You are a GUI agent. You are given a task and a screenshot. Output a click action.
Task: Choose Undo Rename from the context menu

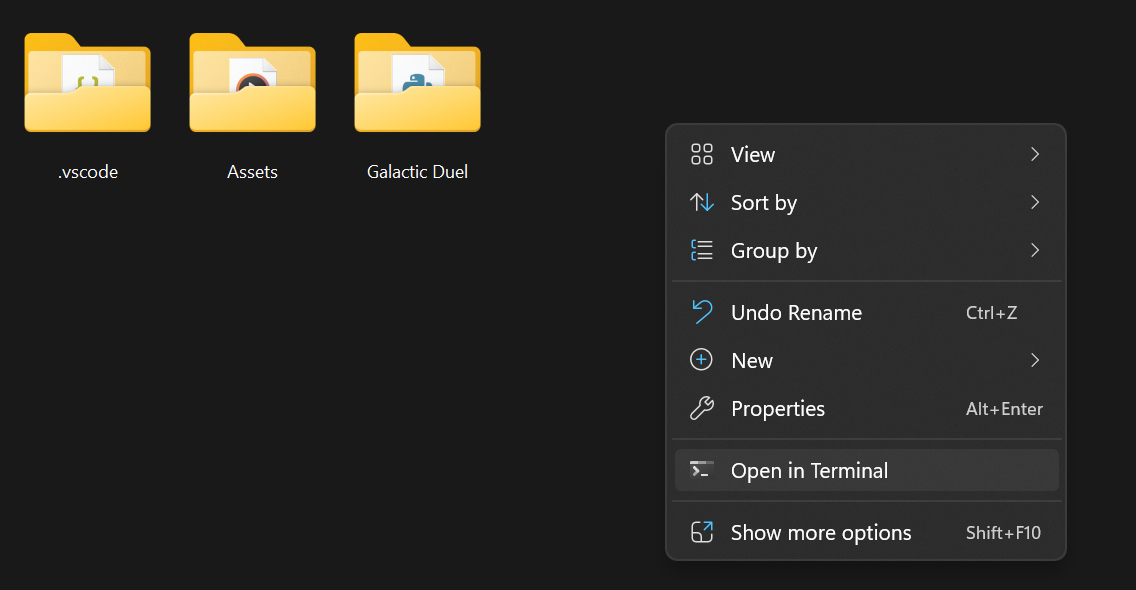click(866, 312)
